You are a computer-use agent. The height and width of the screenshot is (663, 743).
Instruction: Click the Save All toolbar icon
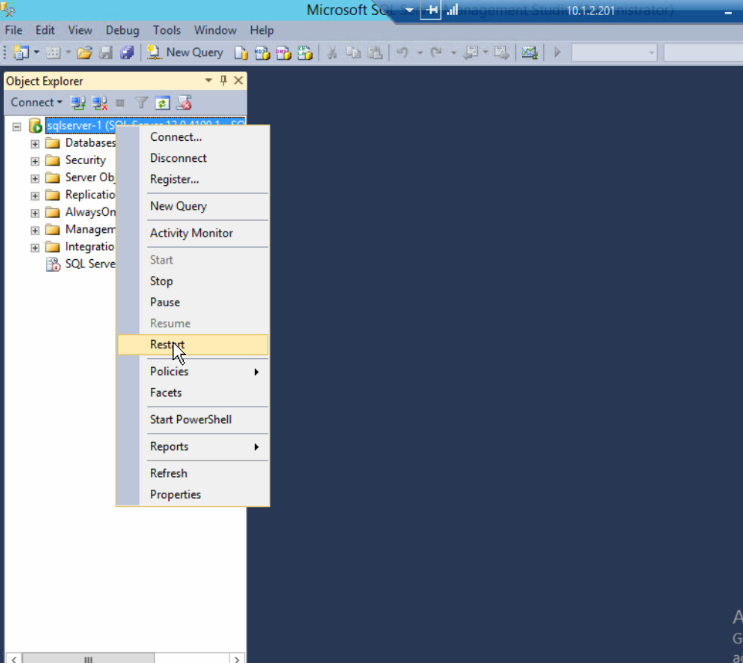pos(127,52)
